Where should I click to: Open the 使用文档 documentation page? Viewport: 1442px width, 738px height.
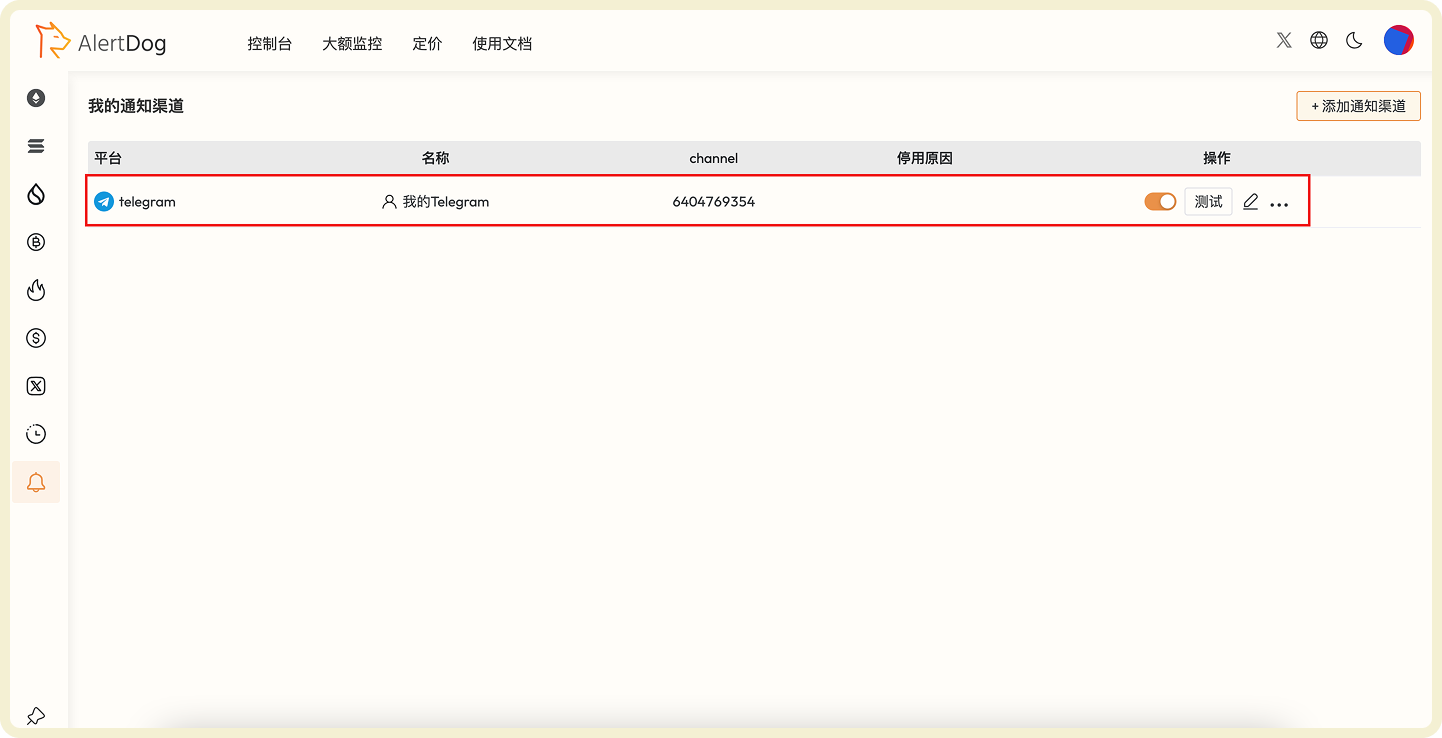tap(502, 43)
